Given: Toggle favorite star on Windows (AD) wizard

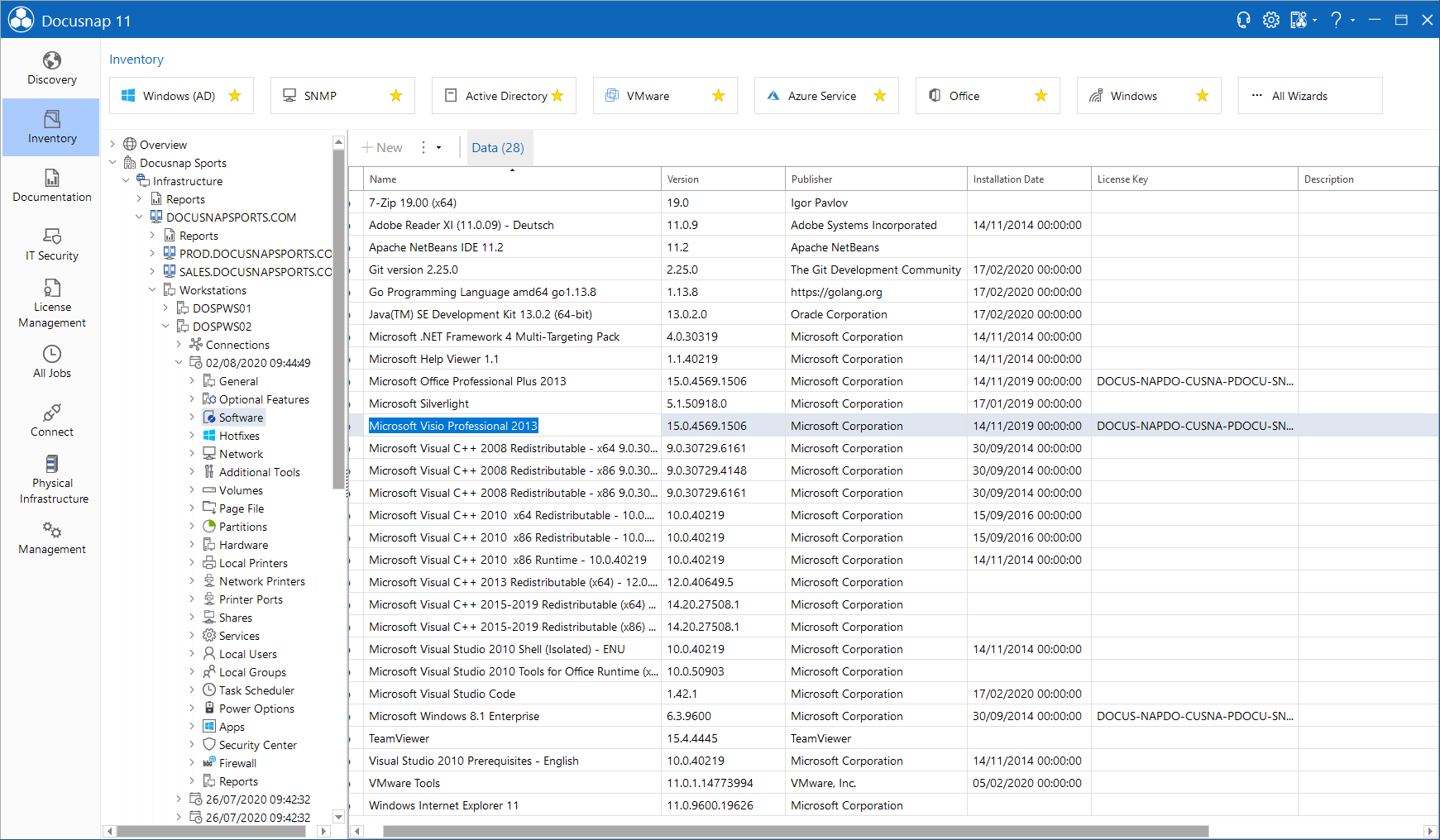Looking at the screenshot, I should click(x=235, y=96).
